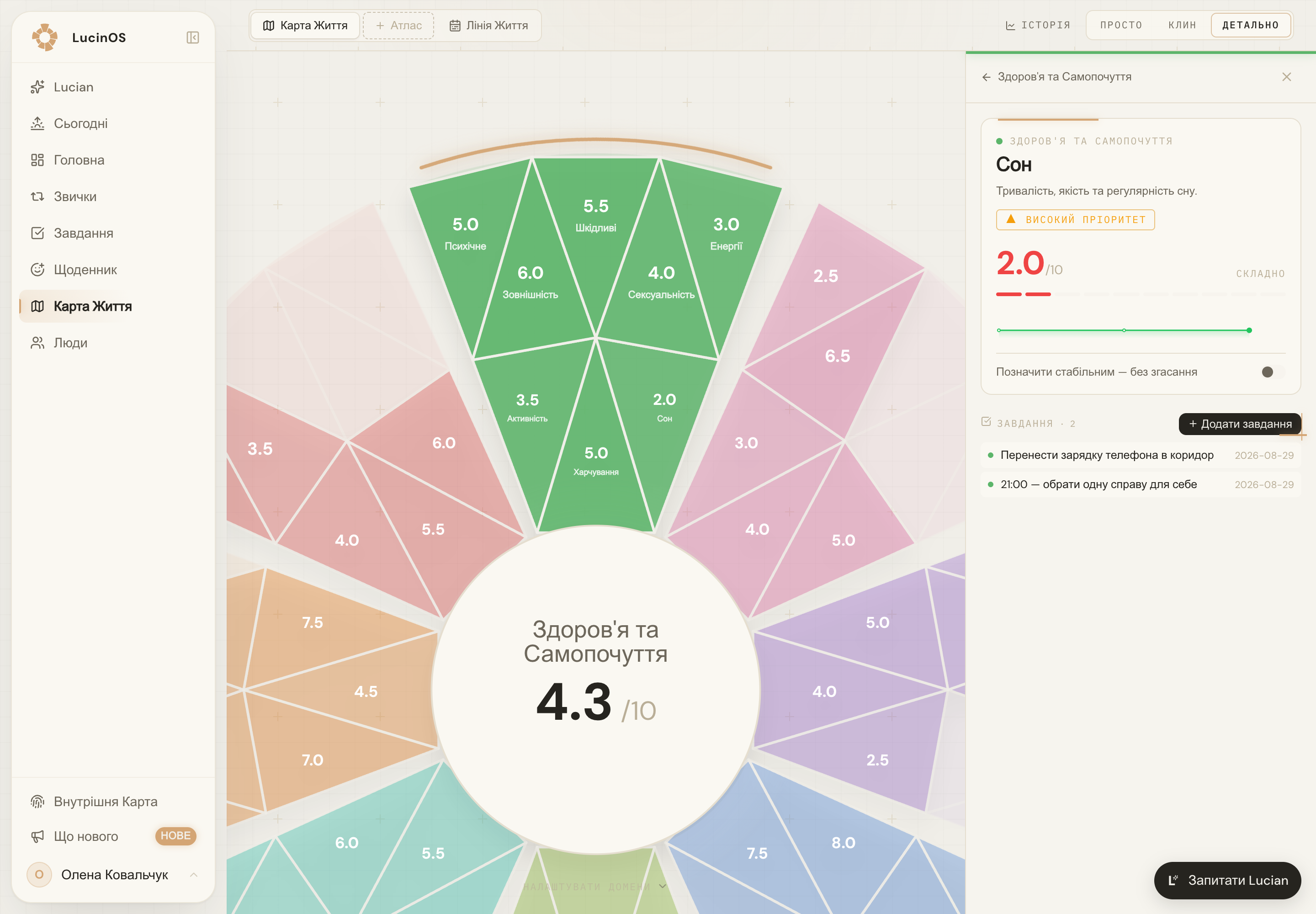
Task: Select the Шкідливі 5.5 segment
Action: (x=595, y=215)
